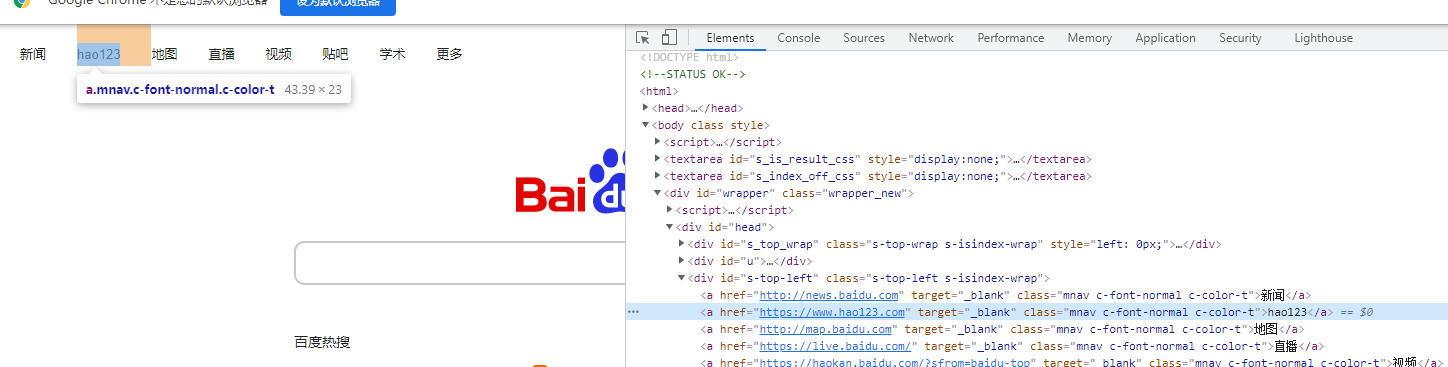1448x367 pixels.
Task: Click the Chrome logo in the notification bar
Action: pos(21,4)
